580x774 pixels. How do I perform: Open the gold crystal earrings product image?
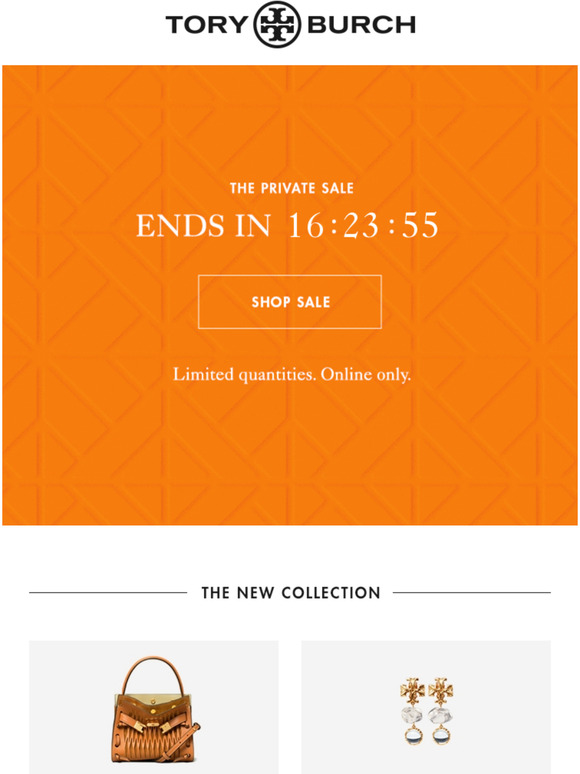click(x=426, y=710)
